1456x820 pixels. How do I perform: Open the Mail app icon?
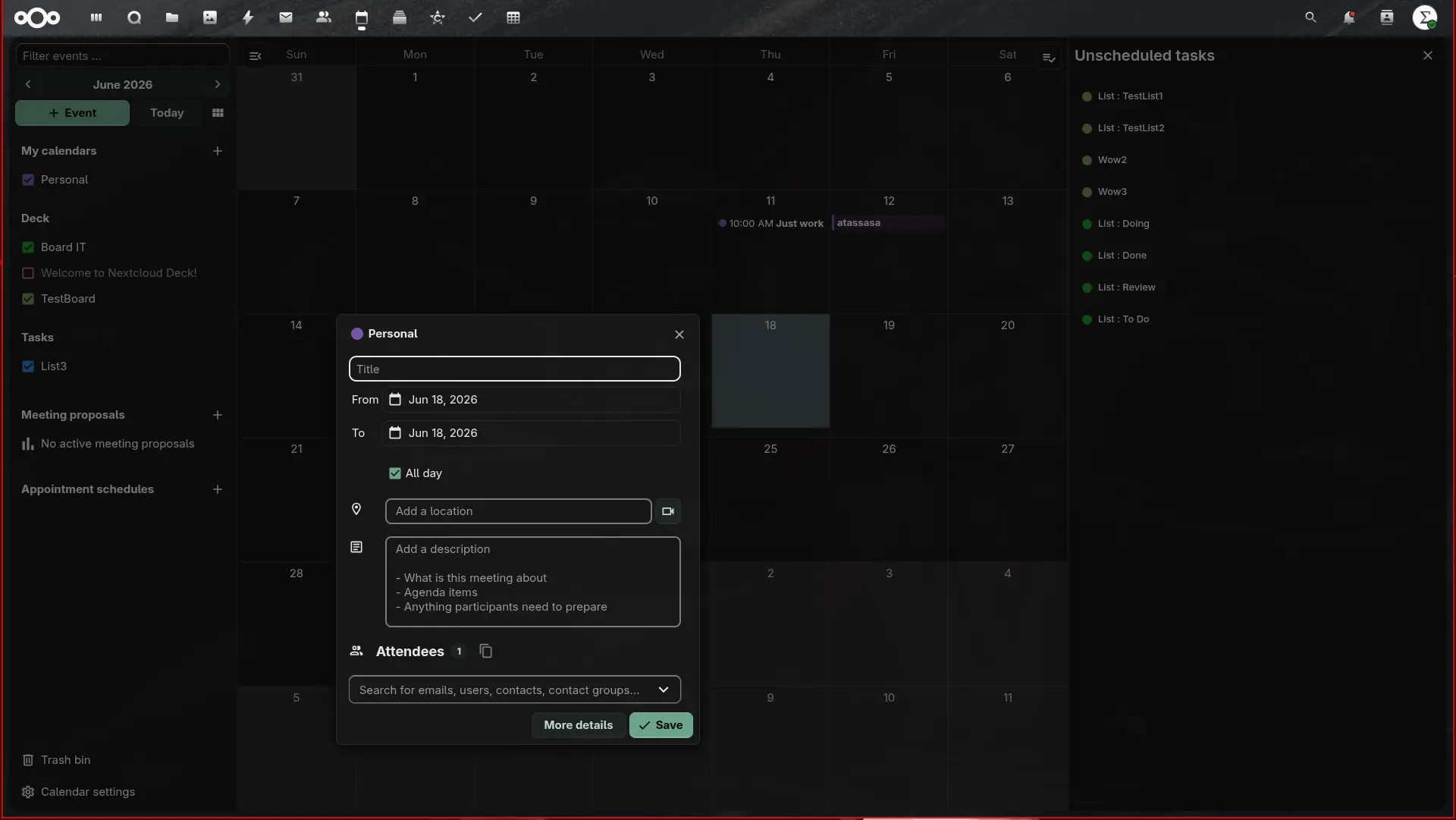click(286, 17)
